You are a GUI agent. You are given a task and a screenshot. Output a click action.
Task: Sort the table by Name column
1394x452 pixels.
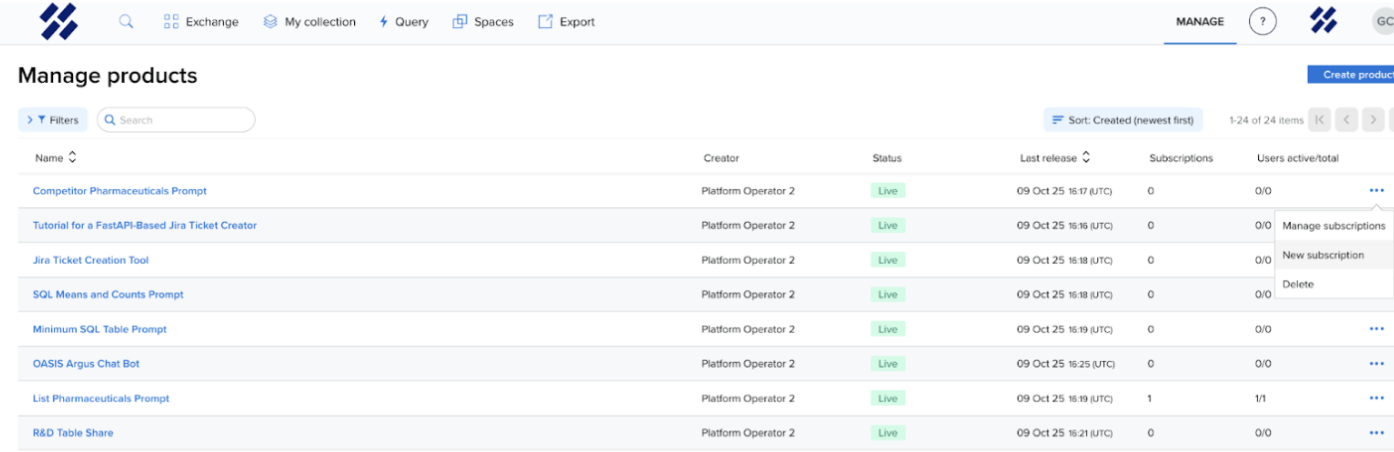point(55,158)
